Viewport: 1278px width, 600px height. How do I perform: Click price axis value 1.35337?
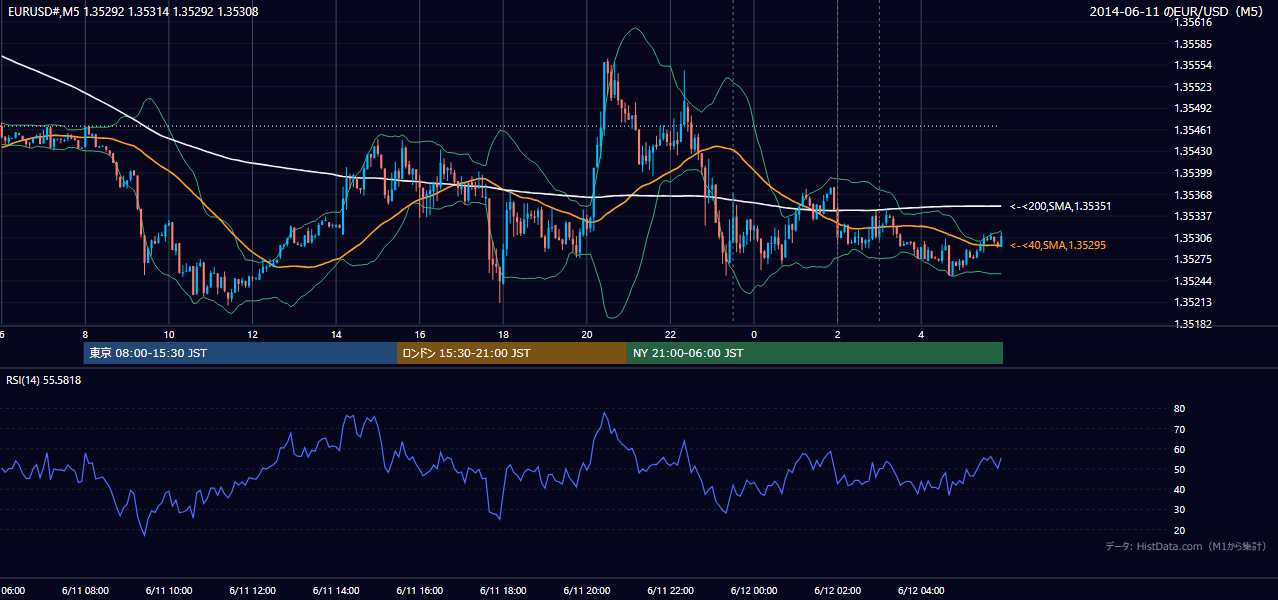click(1194, 217)
